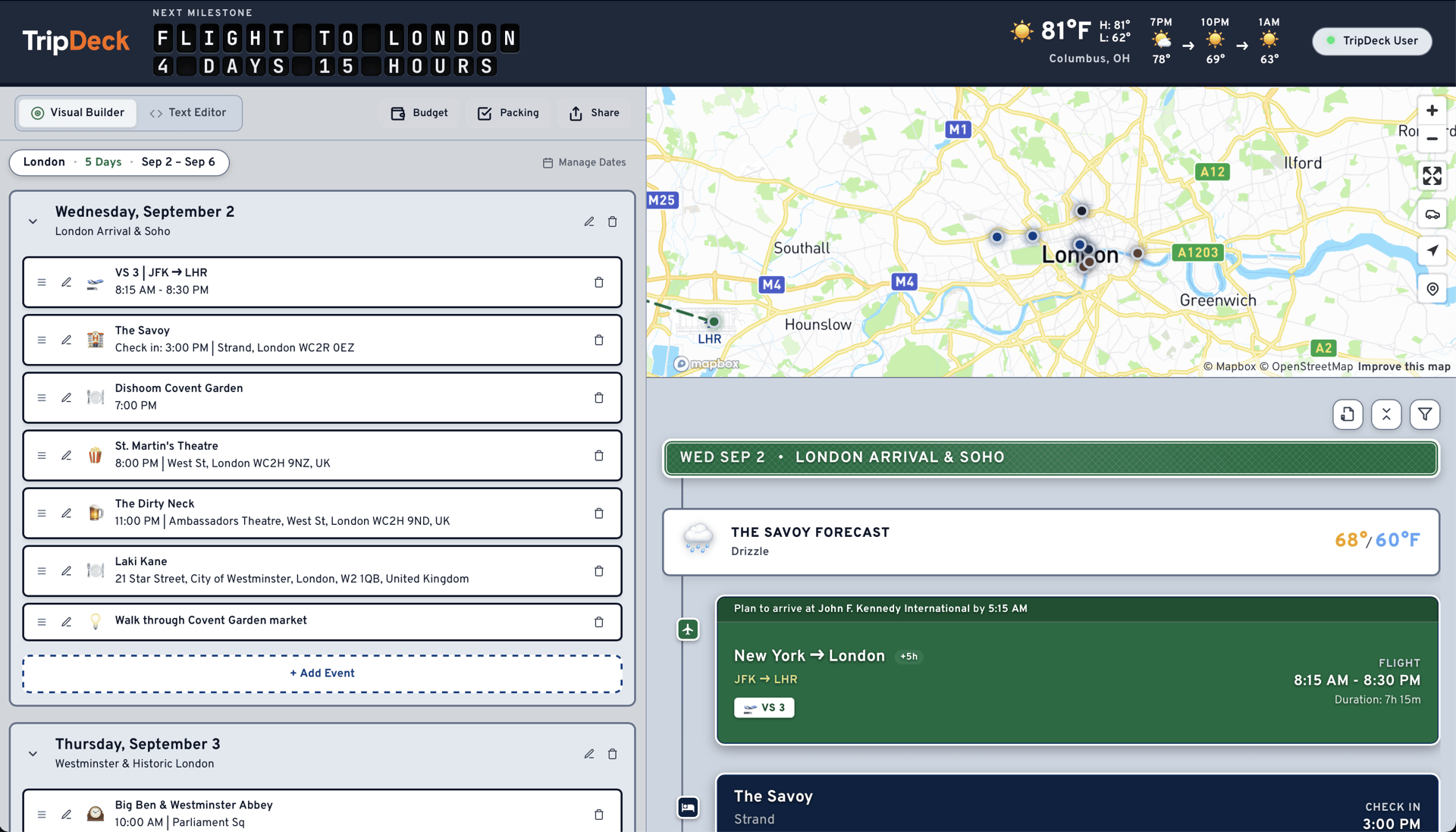
Task: Open Manage Dates
Action: pos(584,162)
